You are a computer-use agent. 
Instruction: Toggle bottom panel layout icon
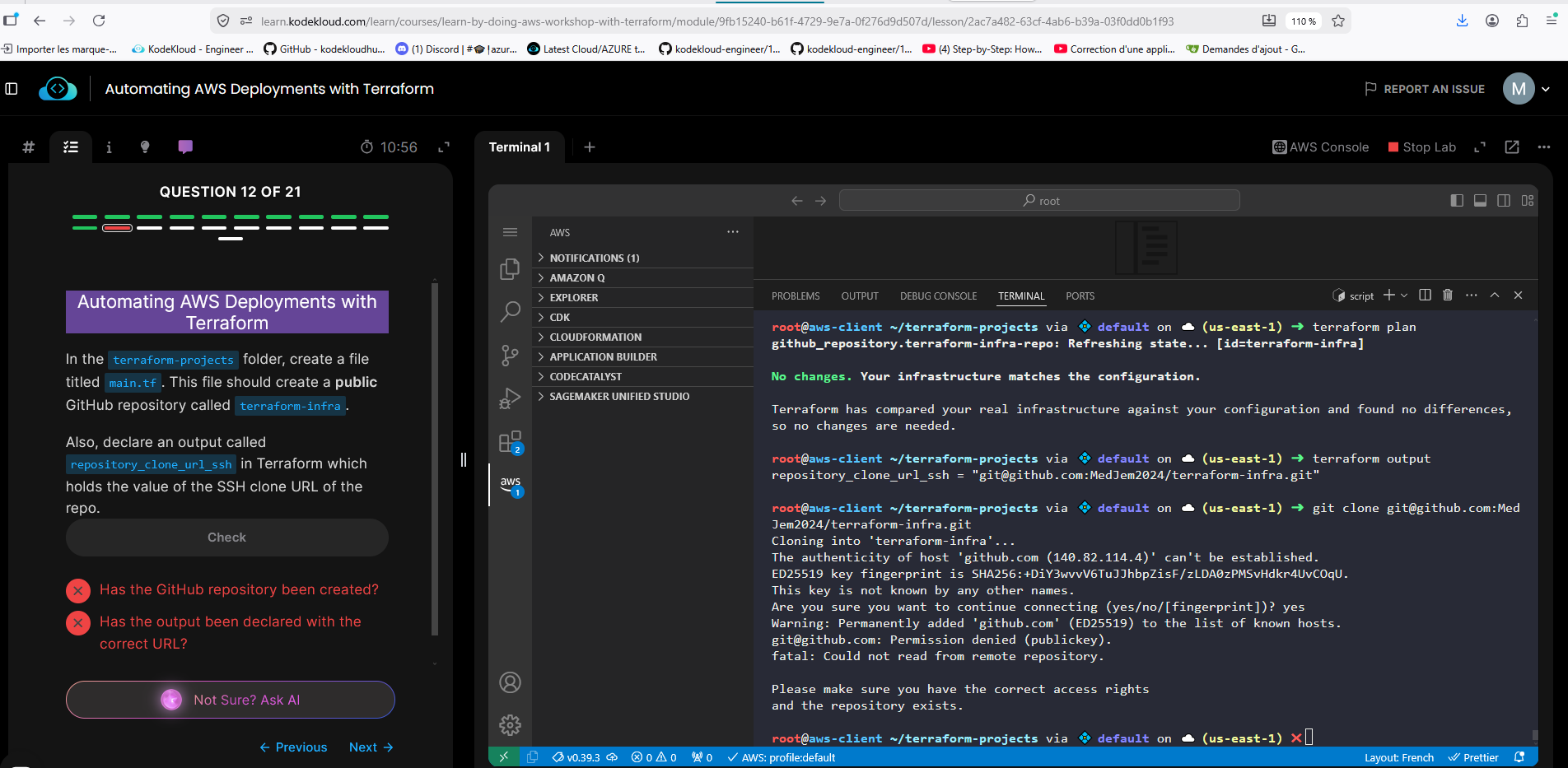1480,201
